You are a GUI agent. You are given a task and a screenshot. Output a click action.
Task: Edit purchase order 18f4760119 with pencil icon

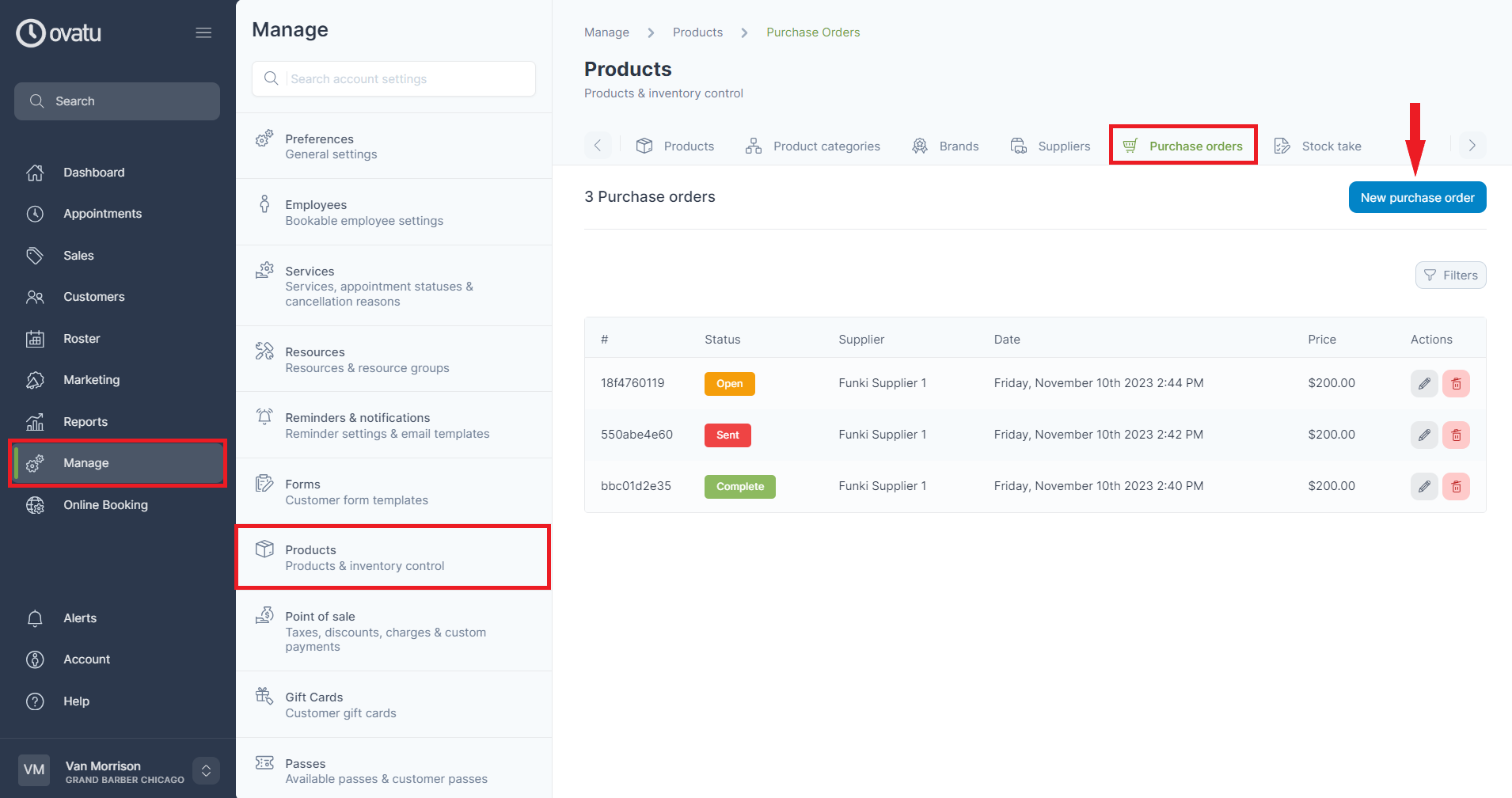click(1424, 383)
